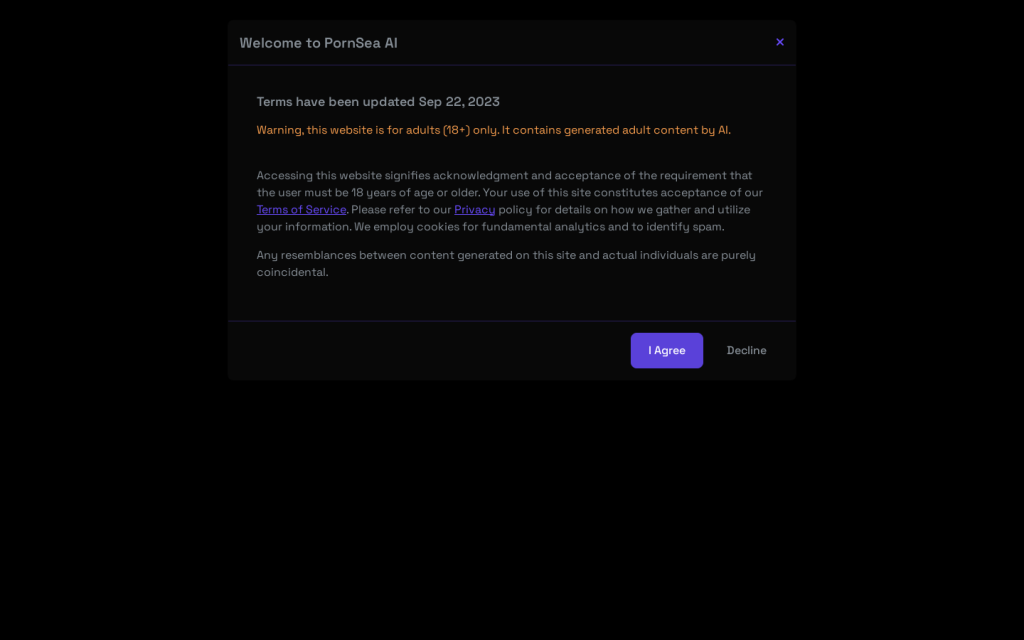Click the I Agree button
Screen dimensions: 1024x640
pos(667,351)
